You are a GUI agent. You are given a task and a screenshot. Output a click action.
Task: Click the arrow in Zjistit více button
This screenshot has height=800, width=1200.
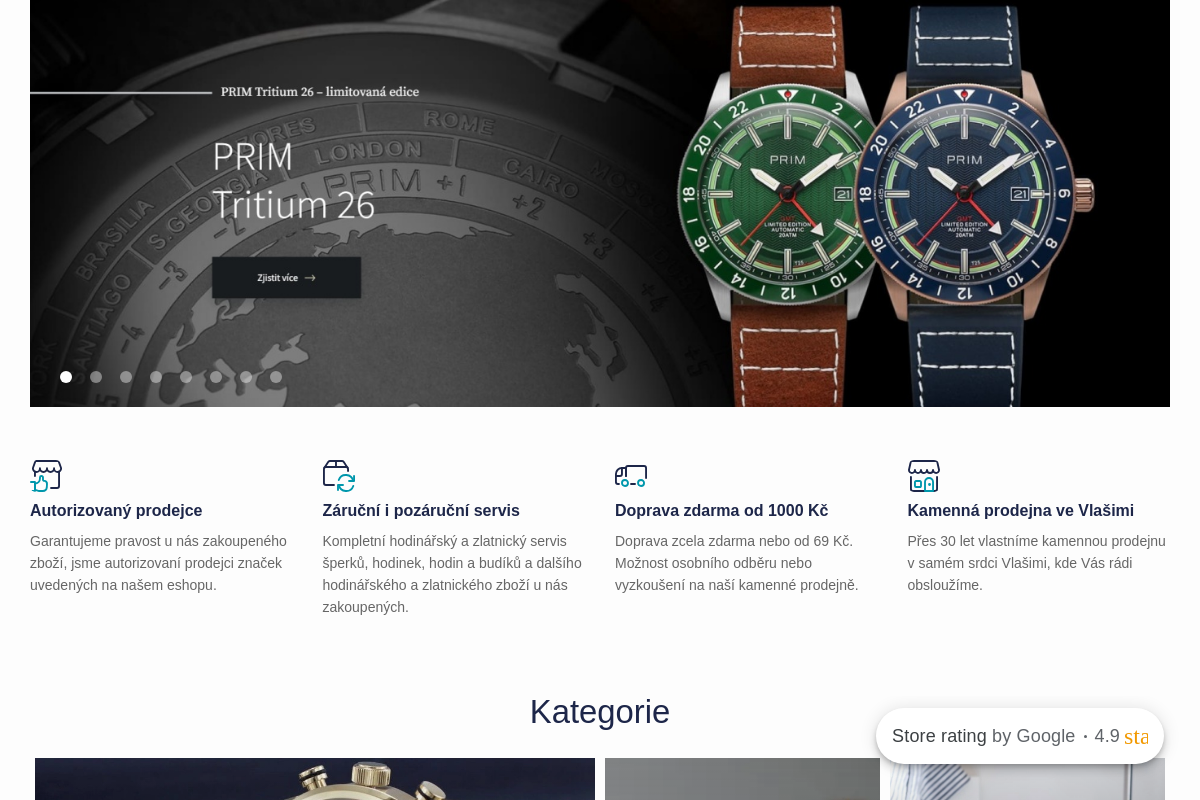pos(310,278)
